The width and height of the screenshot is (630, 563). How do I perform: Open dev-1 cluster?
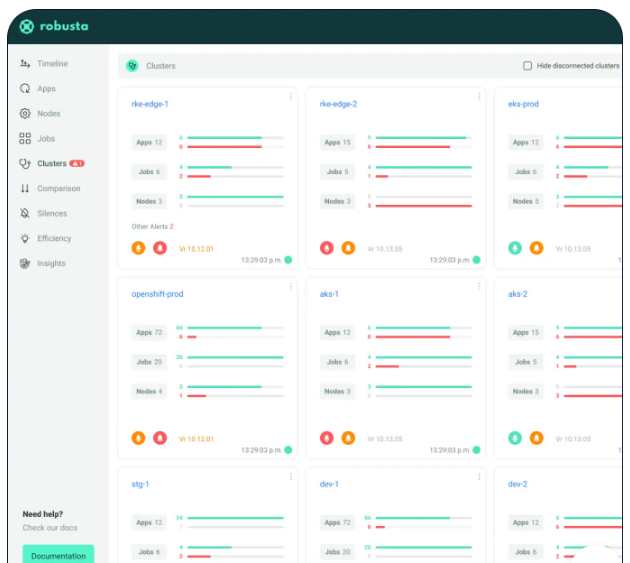coord(329,484)
